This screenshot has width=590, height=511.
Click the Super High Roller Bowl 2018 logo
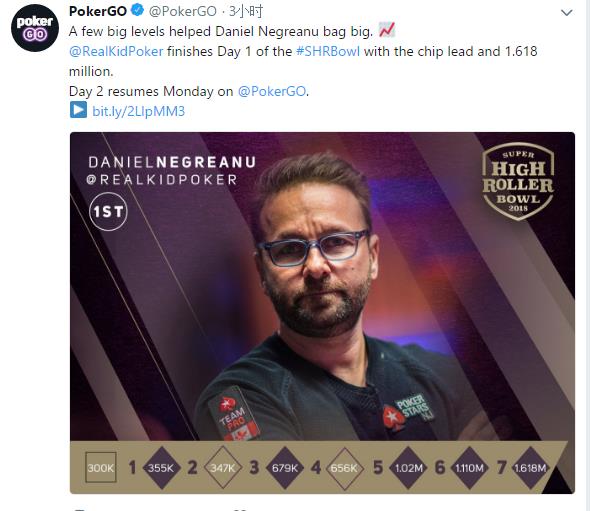pos(518,181)
